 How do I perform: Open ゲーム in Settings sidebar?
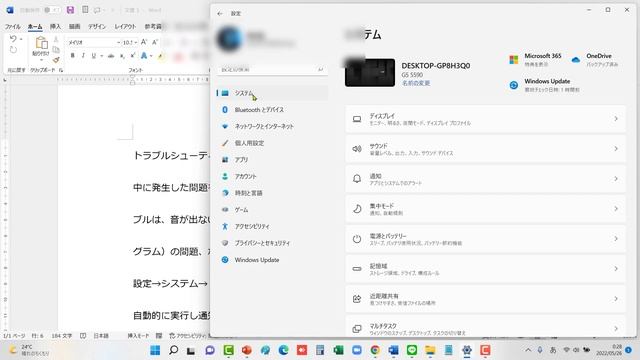coord(272,210)
